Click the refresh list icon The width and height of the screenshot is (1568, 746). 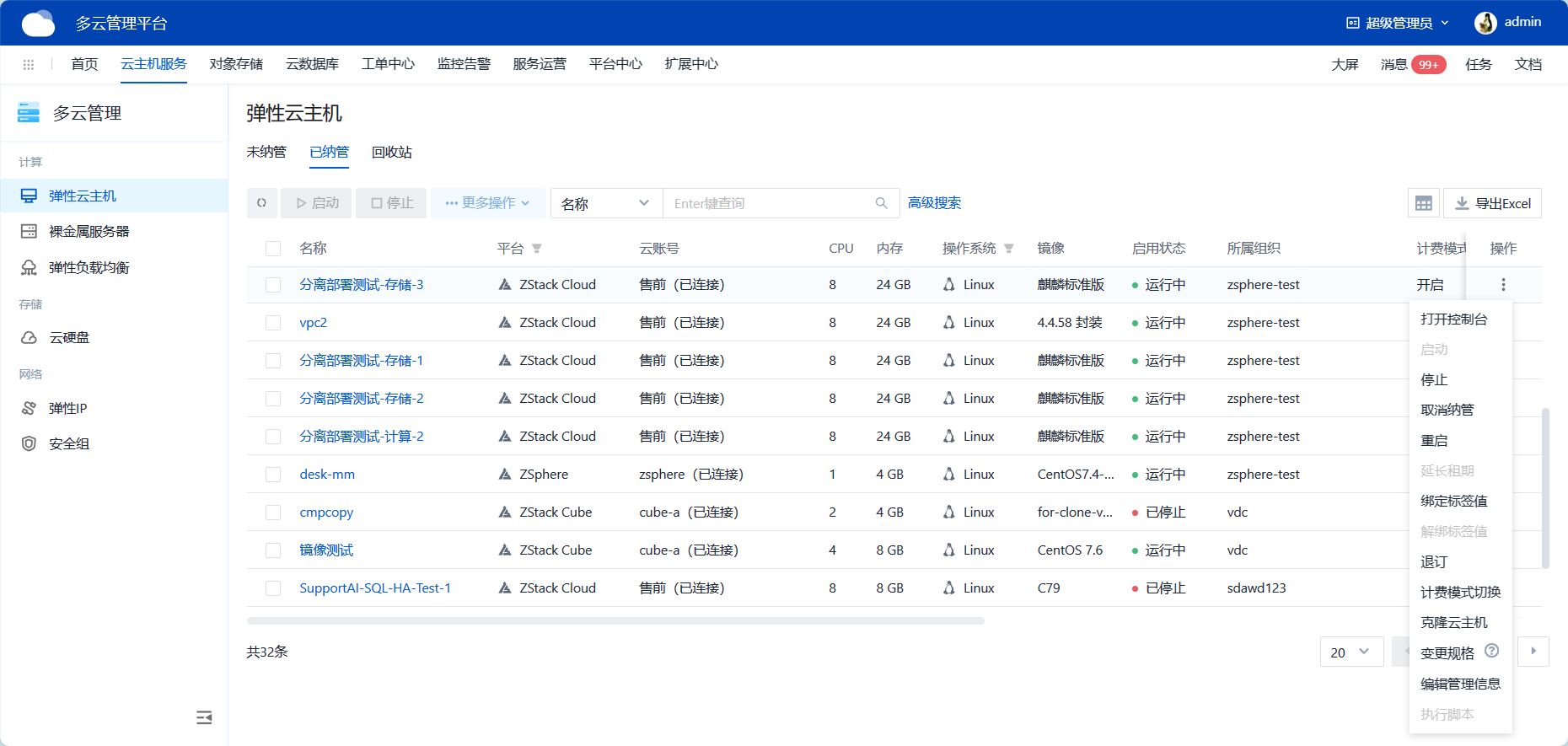point(261,203)
